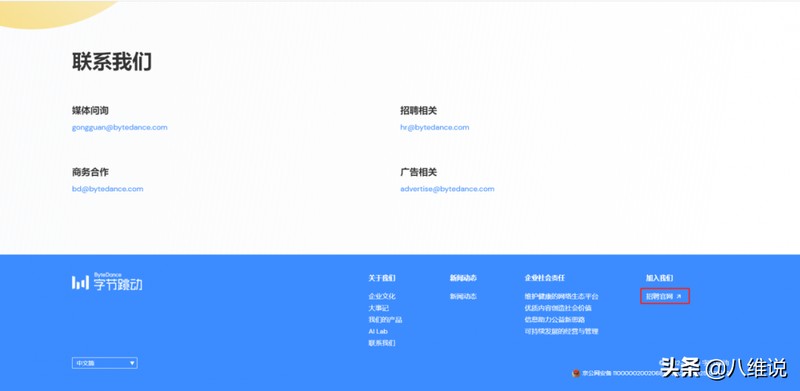Open the 大事记 footer link

(x=379, y=308)
